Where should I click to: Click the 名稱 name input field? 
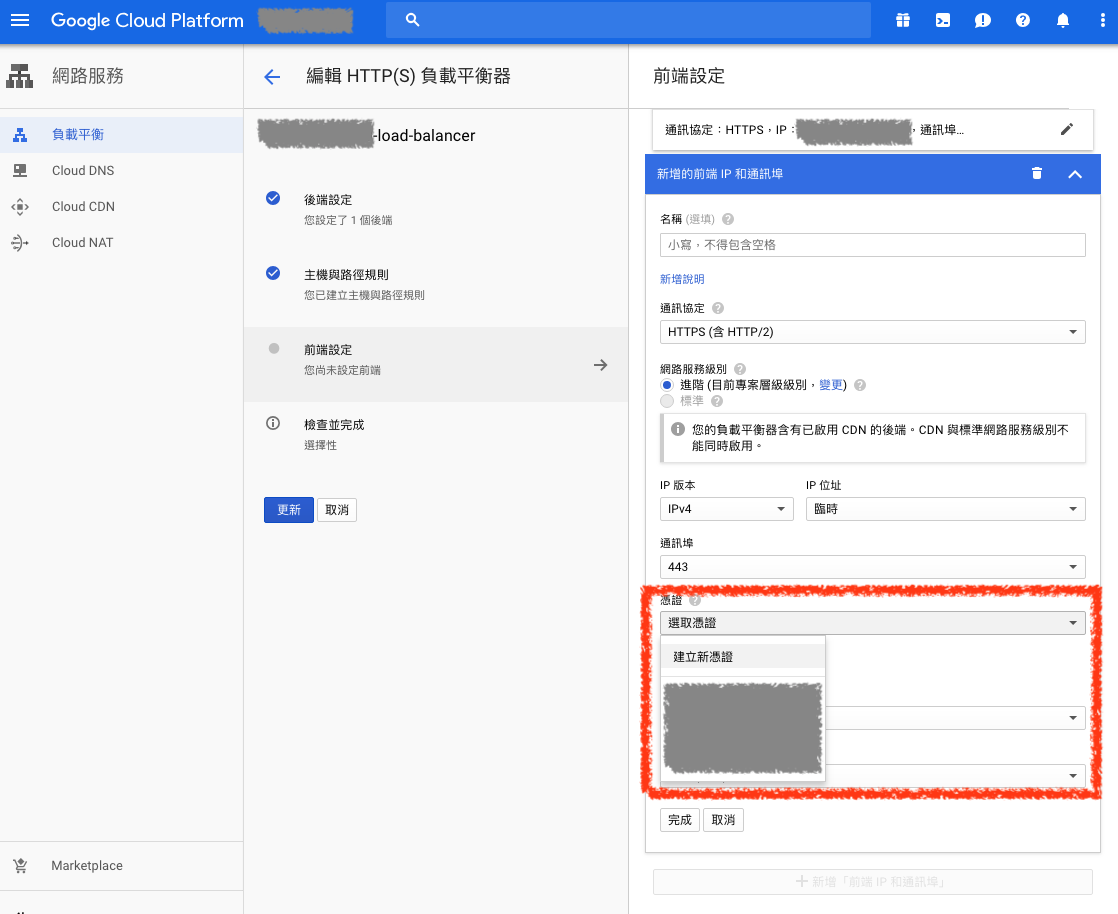pyautogui.click(x=872, y=245)
